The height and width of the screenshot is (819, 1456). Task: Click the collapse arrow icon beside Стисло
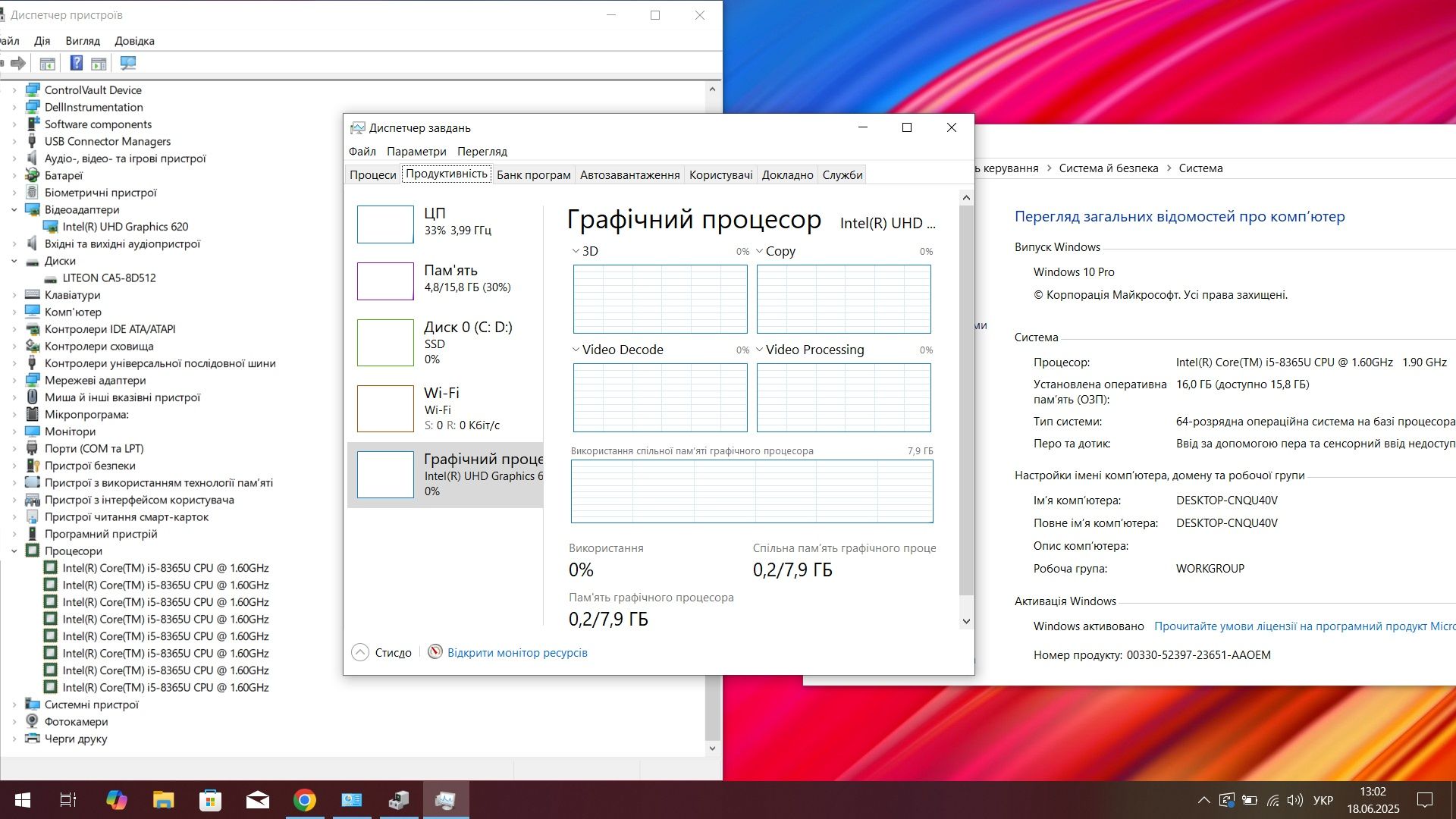tap(360, 652)
